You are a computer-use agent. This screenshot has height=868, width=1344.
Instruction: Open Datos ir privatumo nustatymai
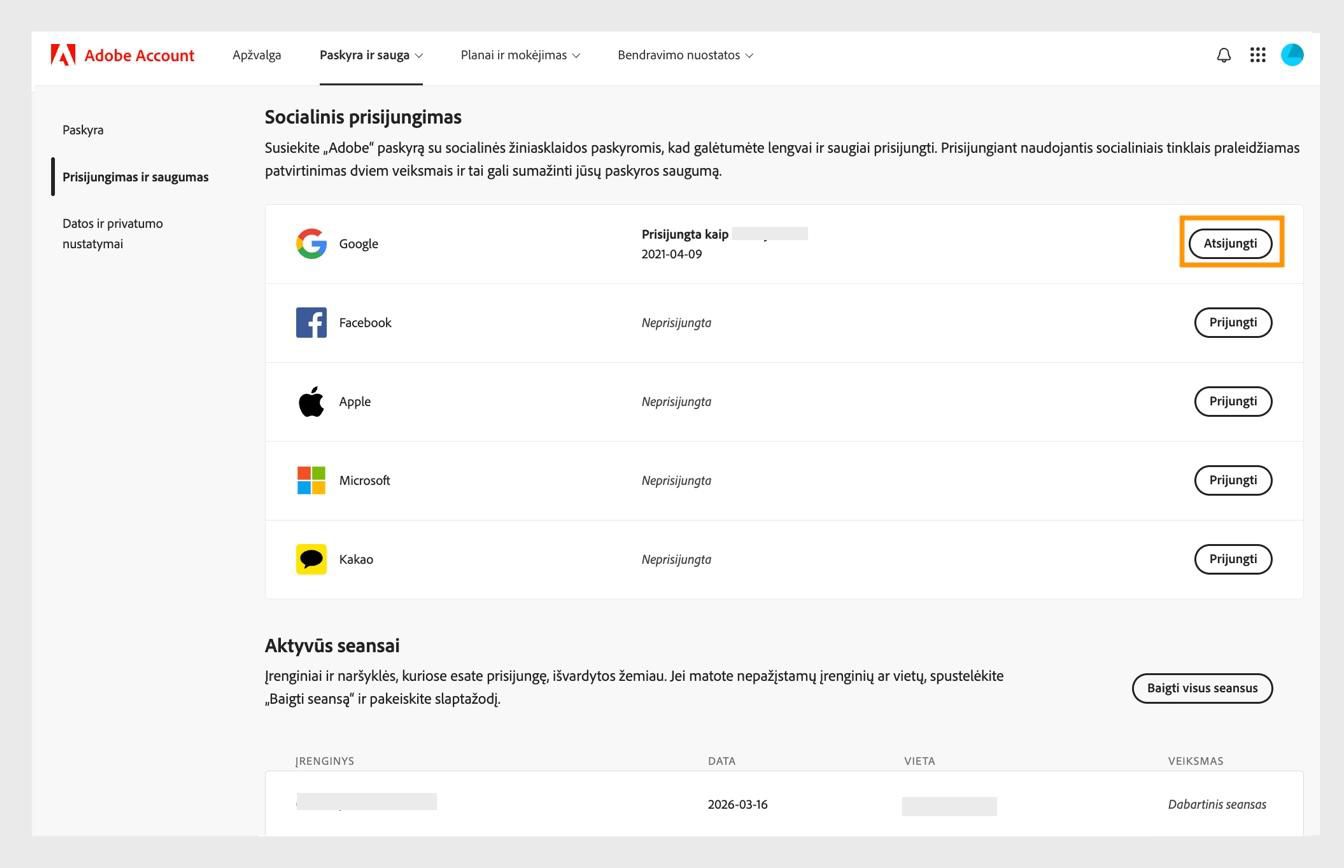[x=113, y=233]
